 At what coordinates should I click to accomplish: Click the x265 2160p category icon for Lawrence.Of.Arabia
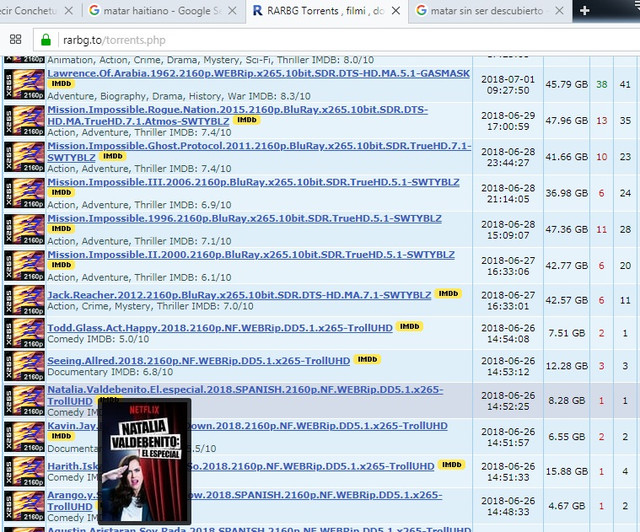(x=24, y=84)
